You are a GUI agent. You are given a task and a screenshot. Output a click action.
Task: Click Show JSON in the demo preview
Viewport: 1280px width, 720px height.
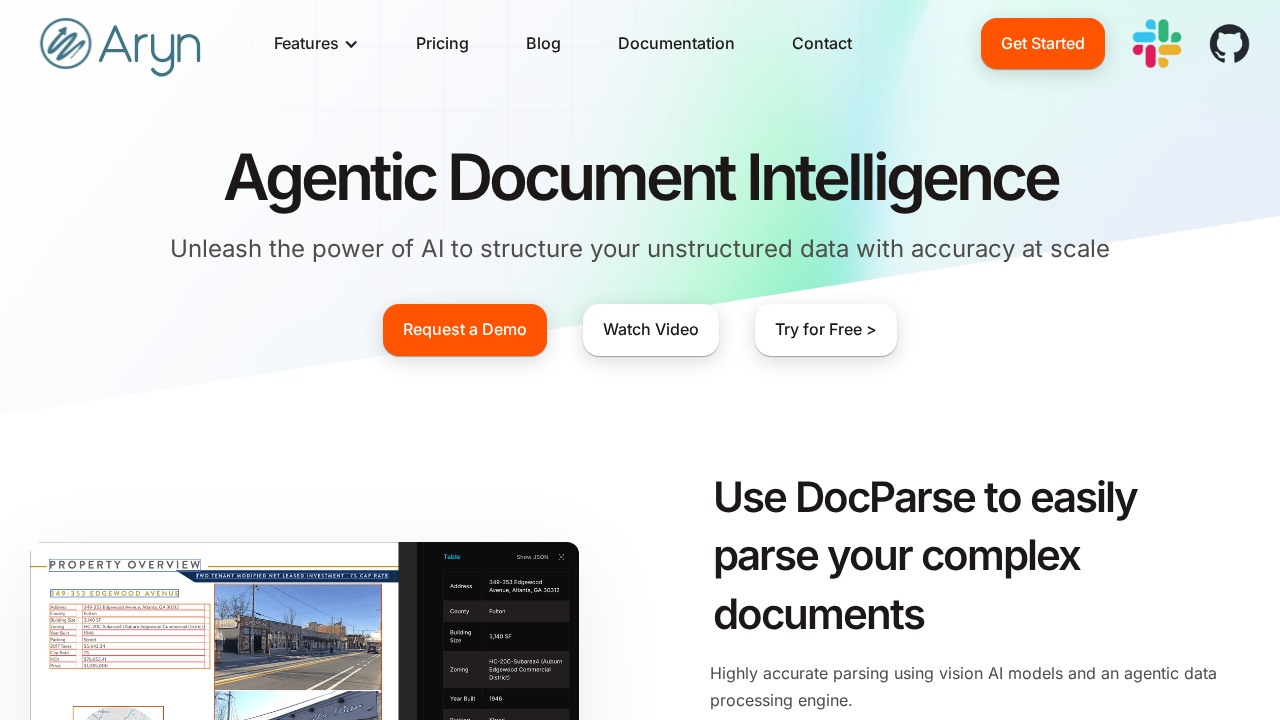pos(532,557)
